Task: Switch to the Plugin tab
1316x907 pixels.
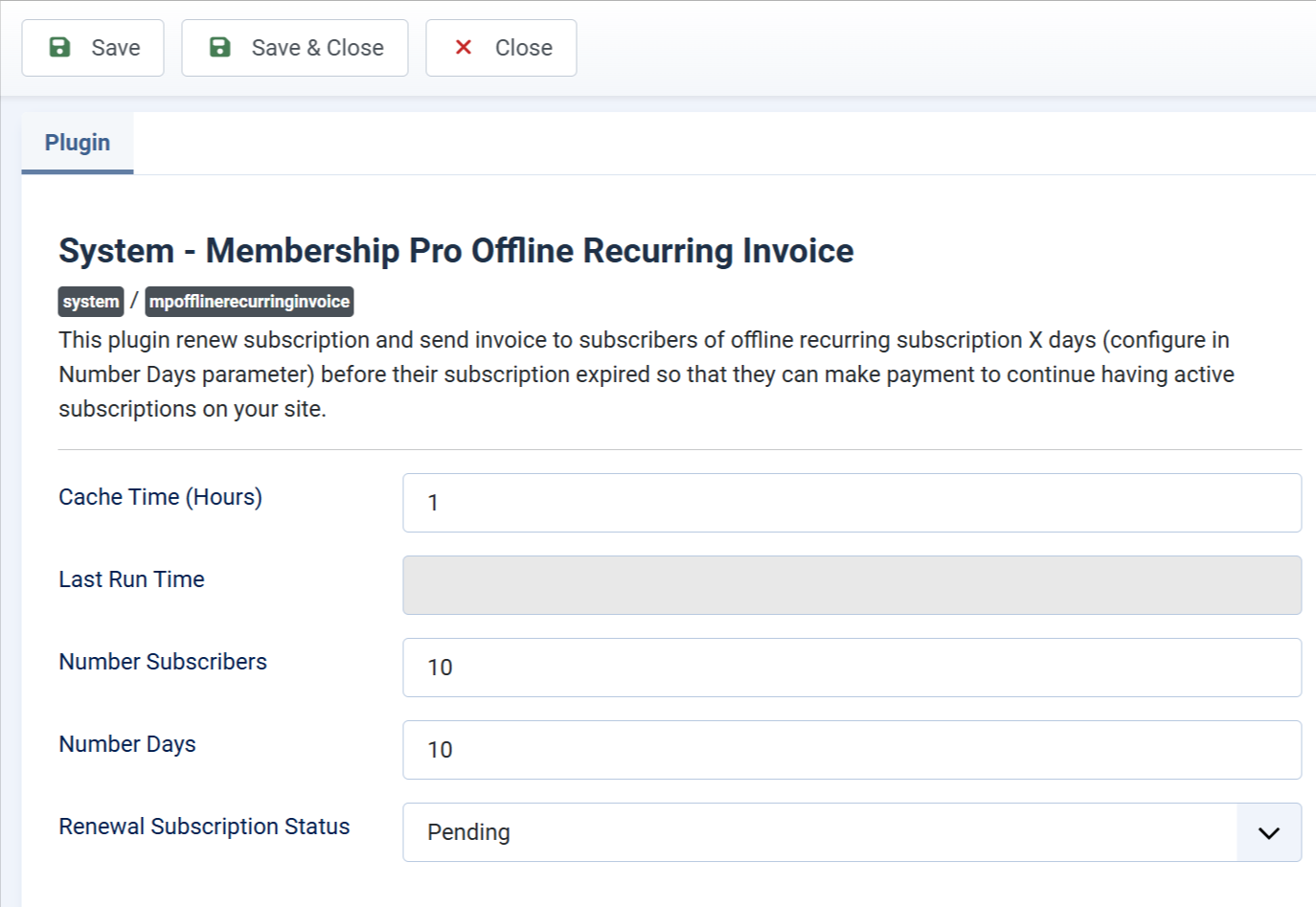Action: [x=78, y=143]
